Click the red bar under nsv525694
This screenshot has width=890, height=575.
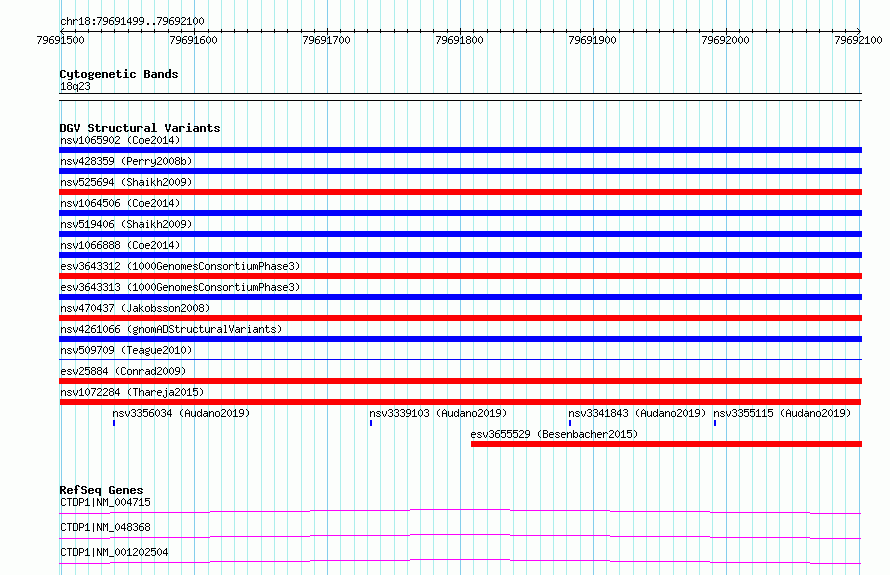(x=460, y=192)
